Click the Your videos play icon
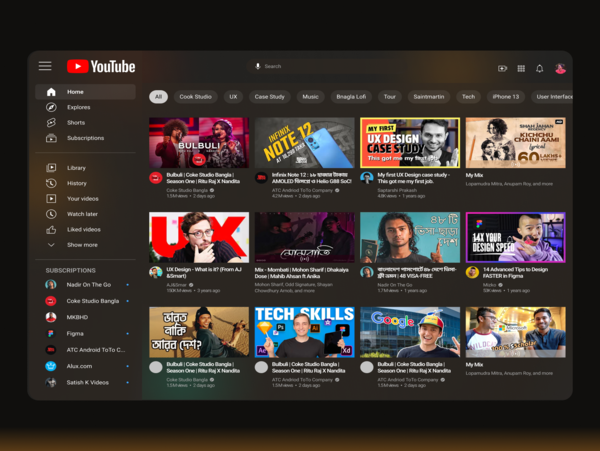Image resolution: width=600 pixels, height=451 pixels. (x=51, y=199)
